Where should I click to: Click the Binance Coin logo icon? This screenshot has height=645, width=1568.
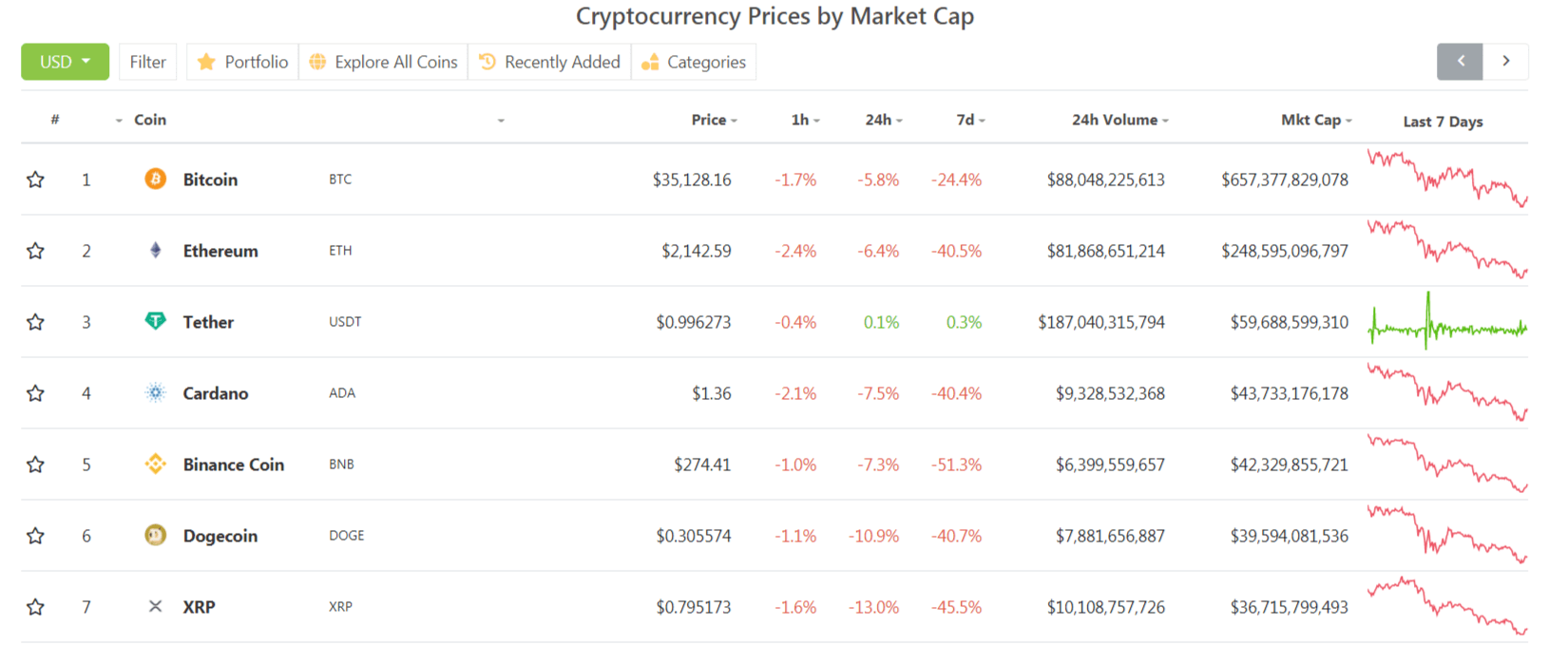coord(155,464)
